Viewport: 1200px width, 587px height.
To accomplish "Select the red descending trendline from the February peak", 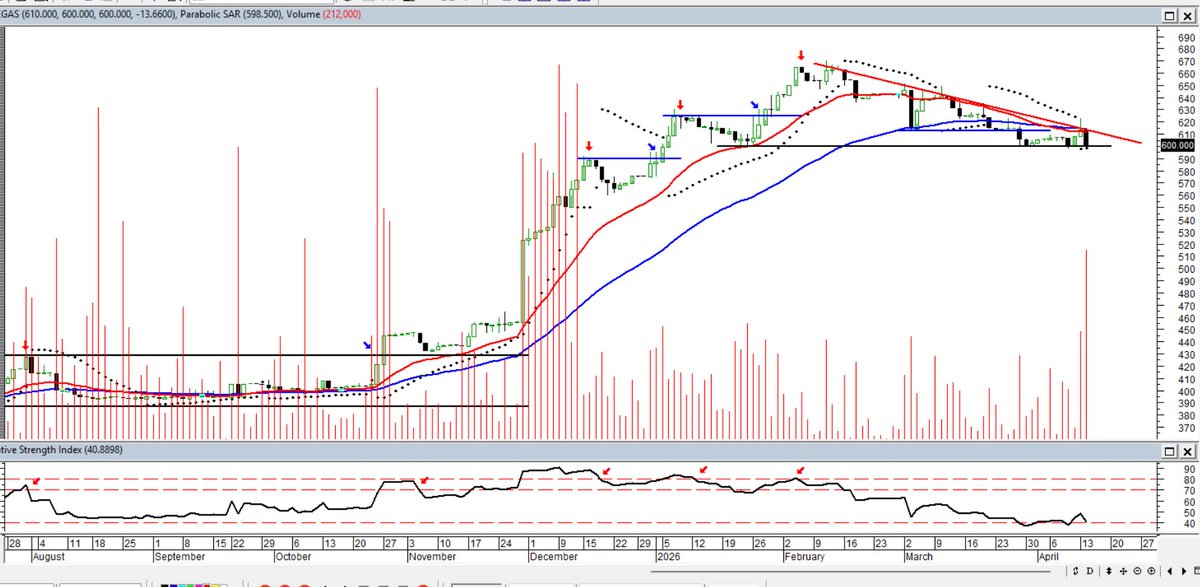I will pos(976,103).
